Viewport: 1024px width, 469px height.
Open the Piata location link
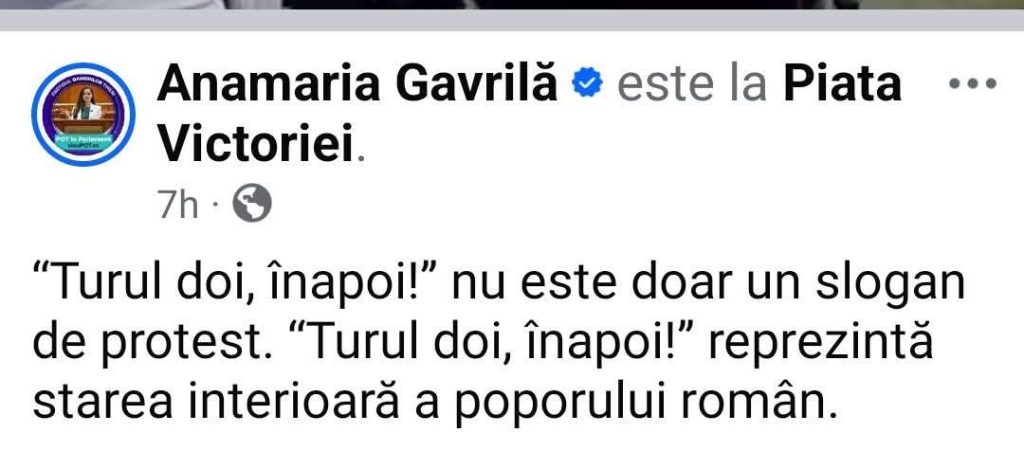(x=842, y=84)
